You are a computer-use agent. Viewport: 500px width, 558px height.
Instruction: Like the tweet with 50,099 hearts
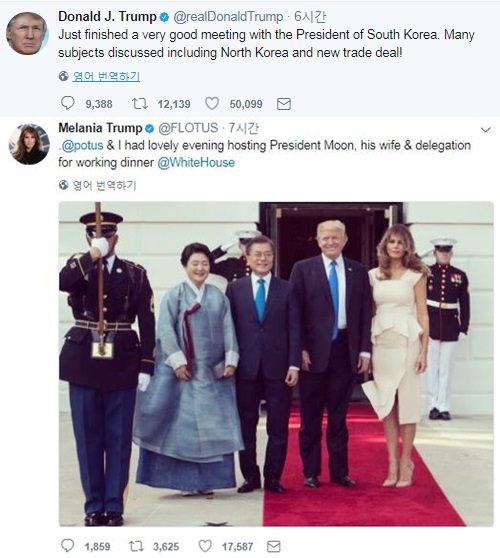tap(212, 104)
